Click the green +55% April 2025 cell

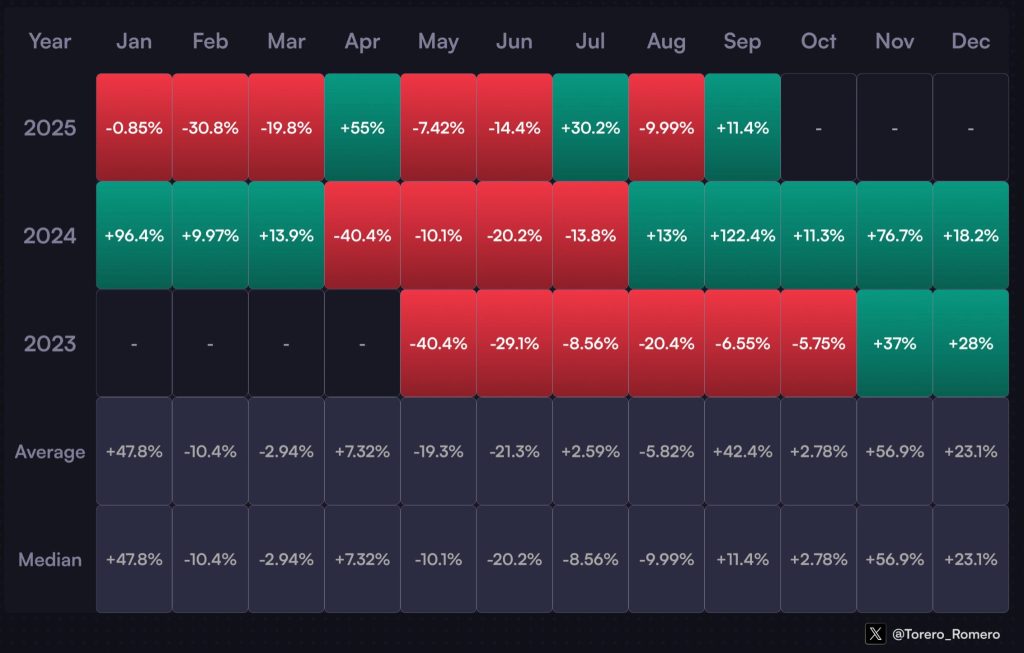click(362, 128)
